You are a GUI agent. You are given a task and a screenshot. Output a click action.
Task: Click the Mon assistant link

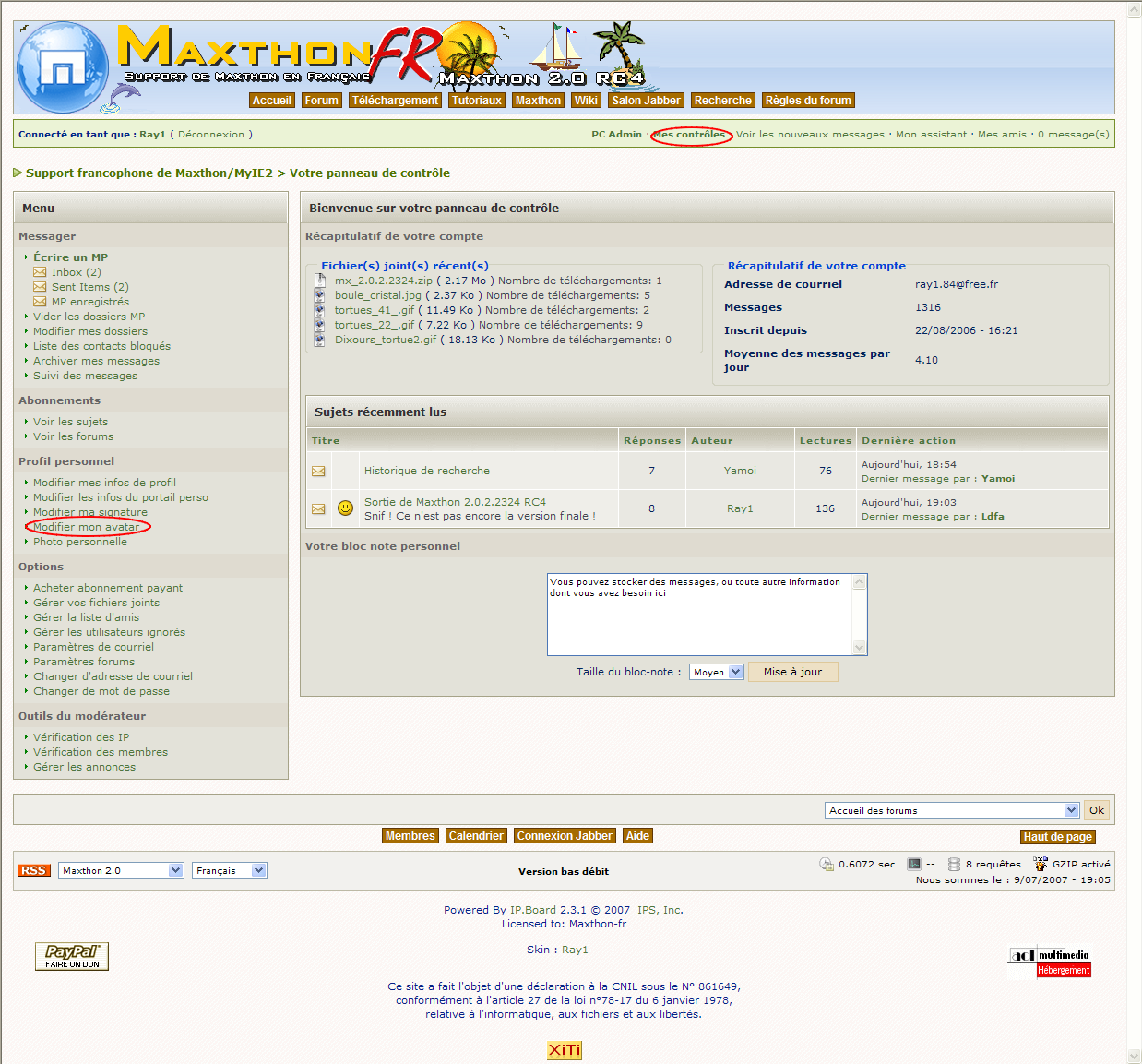coord(932,135)
